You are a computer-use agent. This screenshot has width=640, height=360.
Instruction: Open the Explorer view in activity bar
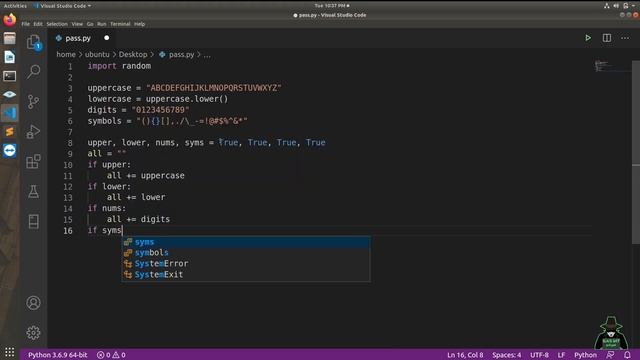tap(33, 42)
